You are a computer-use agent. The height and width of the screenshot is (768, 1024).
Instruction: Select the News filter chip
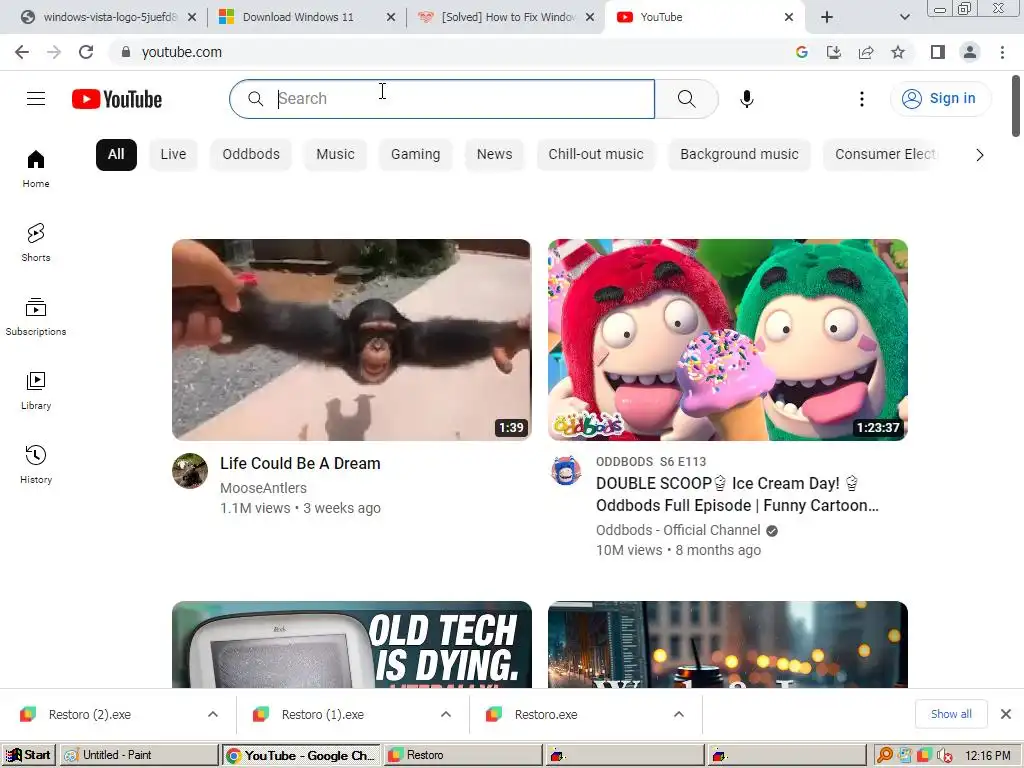[x=494, y=155]
